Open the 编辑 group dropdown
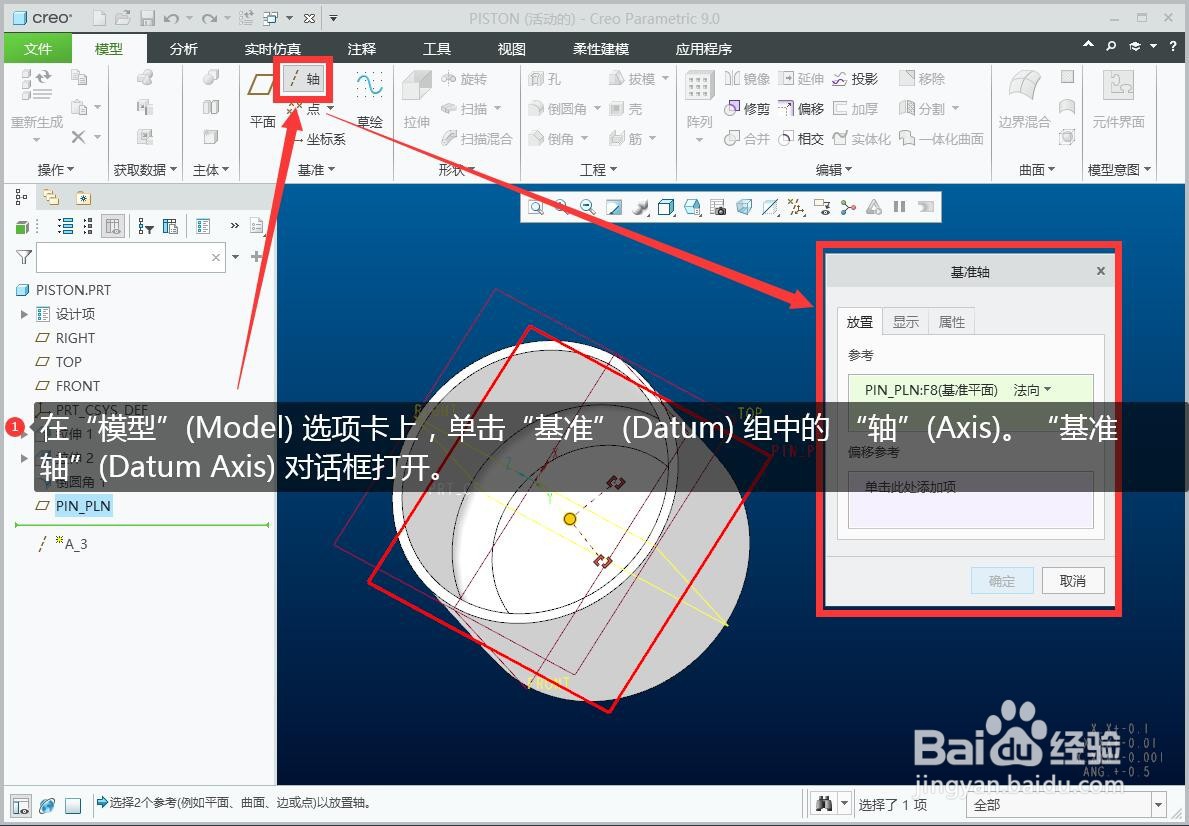Screen dimensions: 1189x826 [833, 170]
